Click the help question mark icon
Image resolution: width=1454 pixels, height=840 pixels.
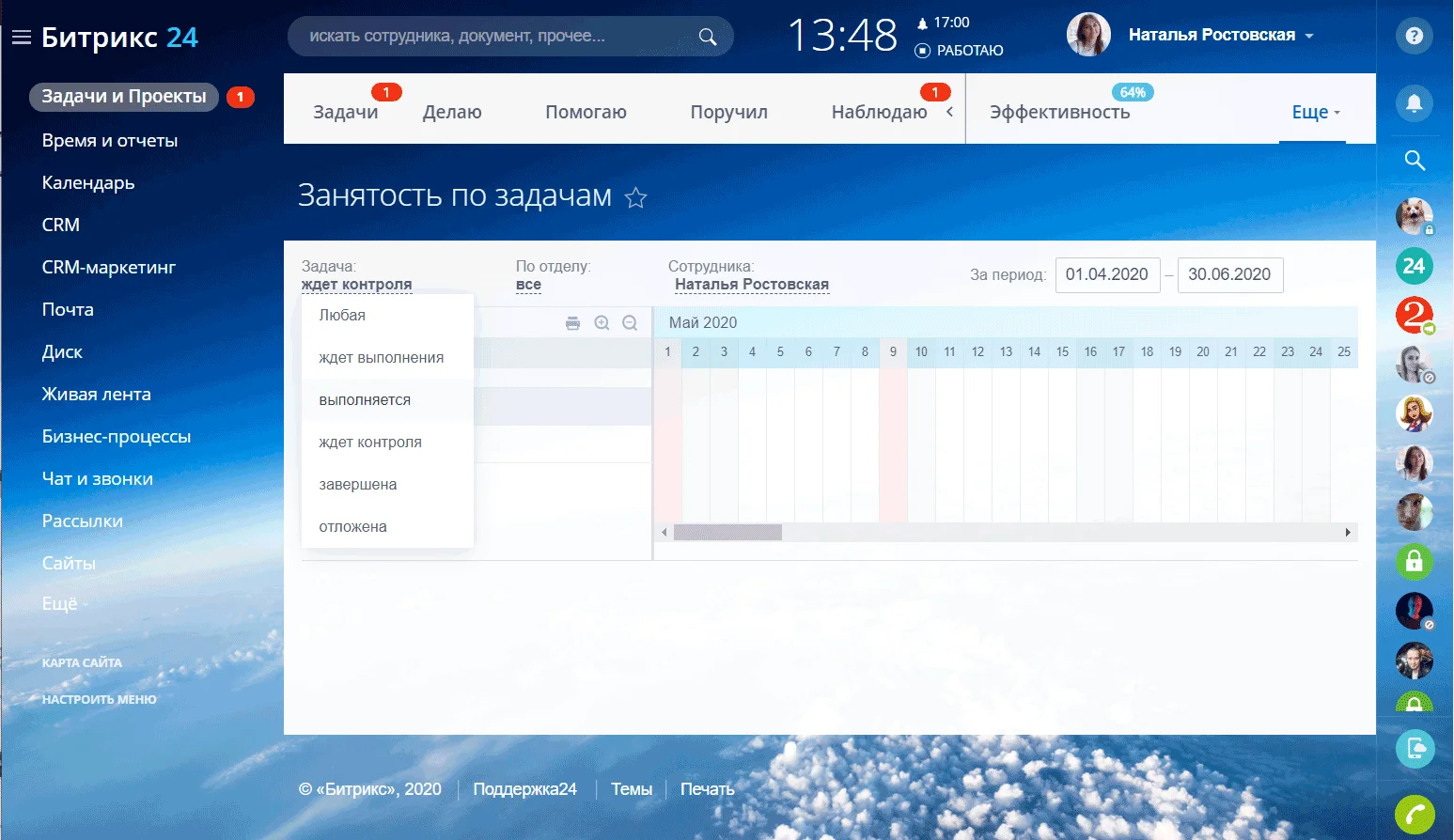[1414, 37]
